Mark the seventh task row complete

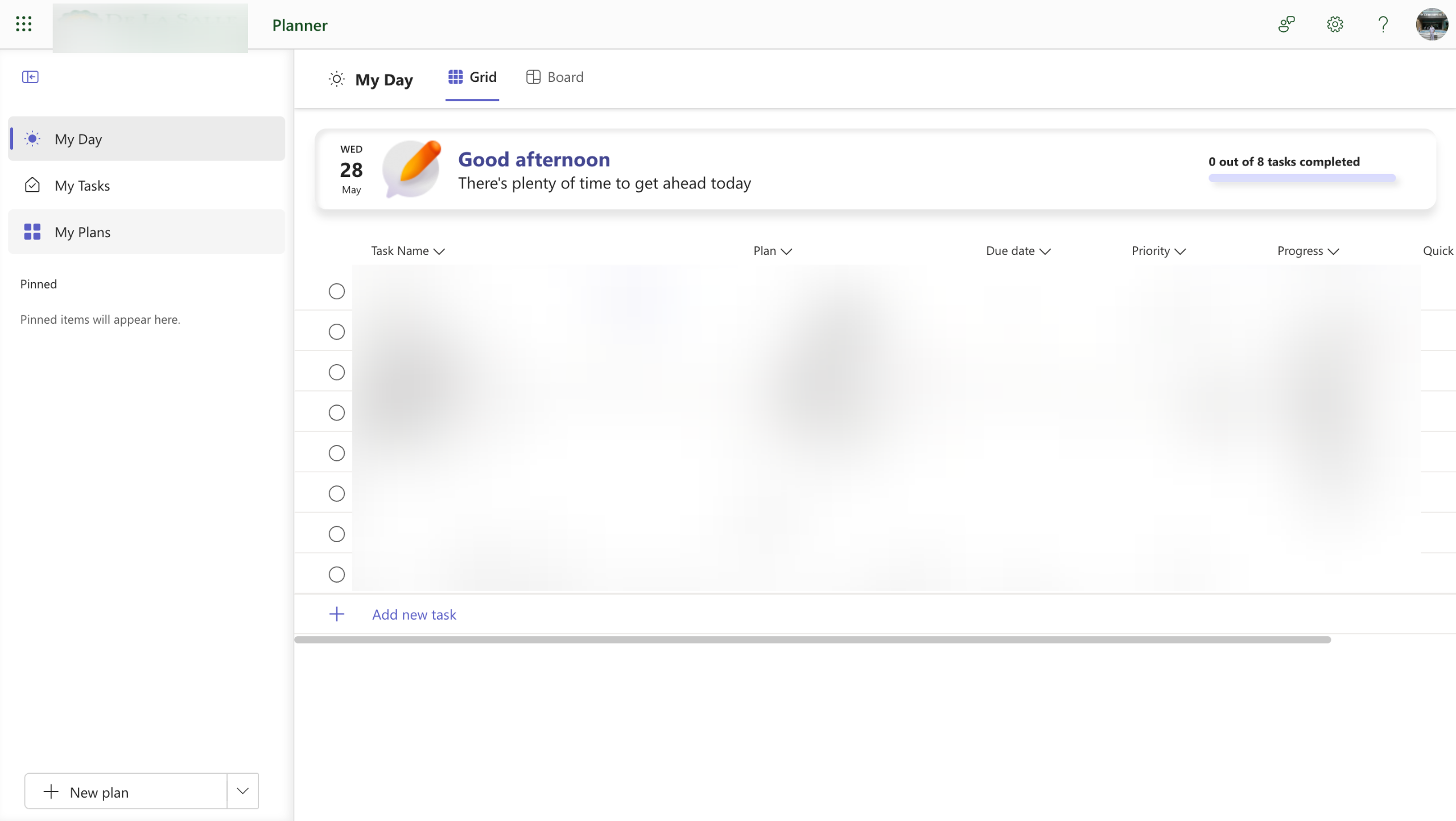point(337,534)
